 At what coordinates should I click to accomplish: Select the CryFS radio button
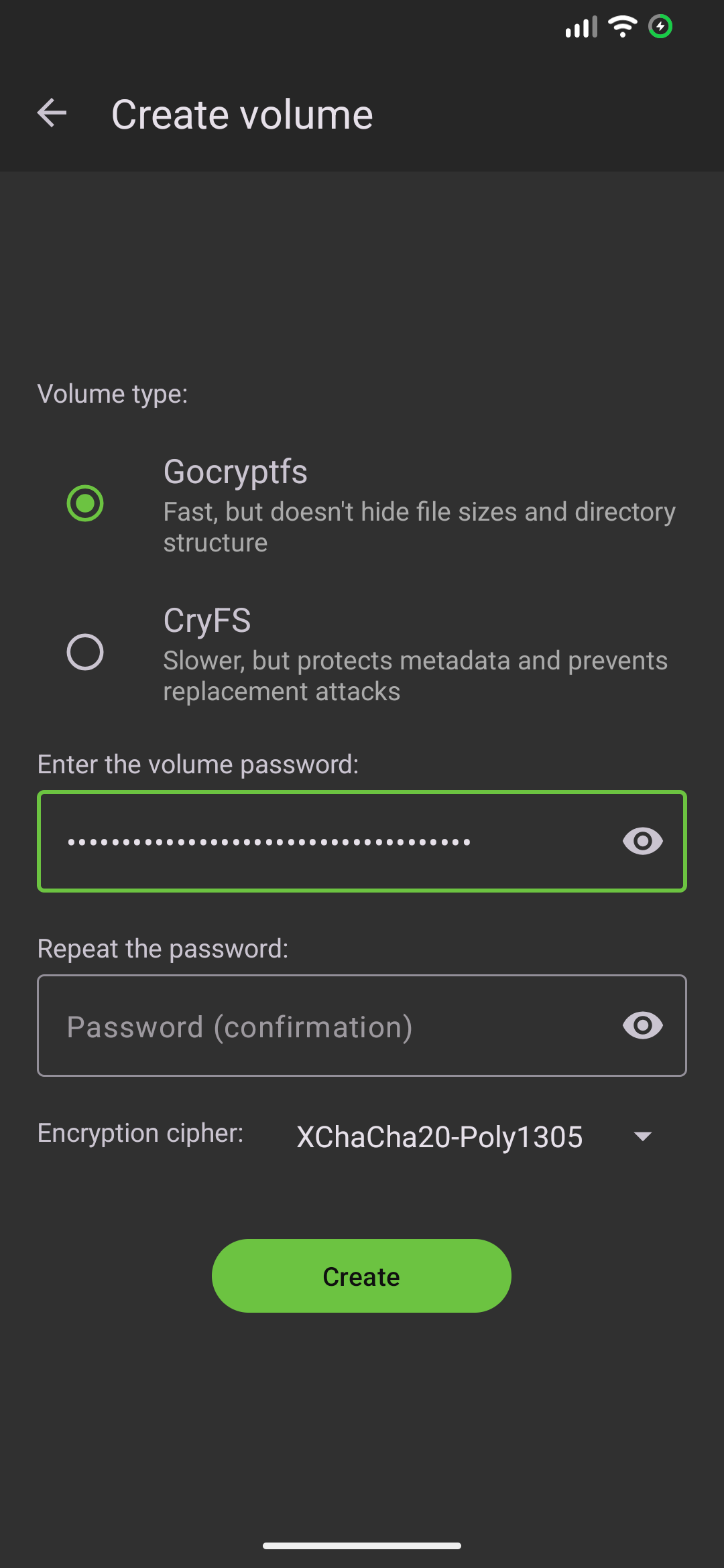[x=85, y=652]
